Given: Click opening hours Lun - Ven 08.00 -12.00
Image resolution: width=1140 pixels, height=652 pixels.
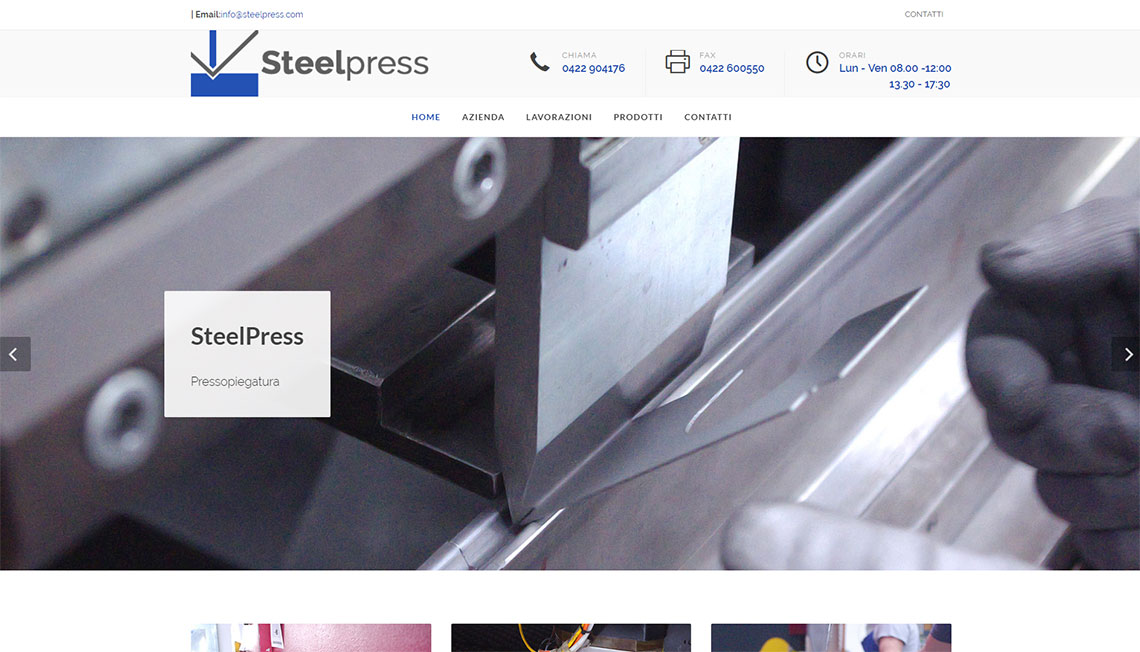Looking at the screenshot, I should [x=895, y=68].
